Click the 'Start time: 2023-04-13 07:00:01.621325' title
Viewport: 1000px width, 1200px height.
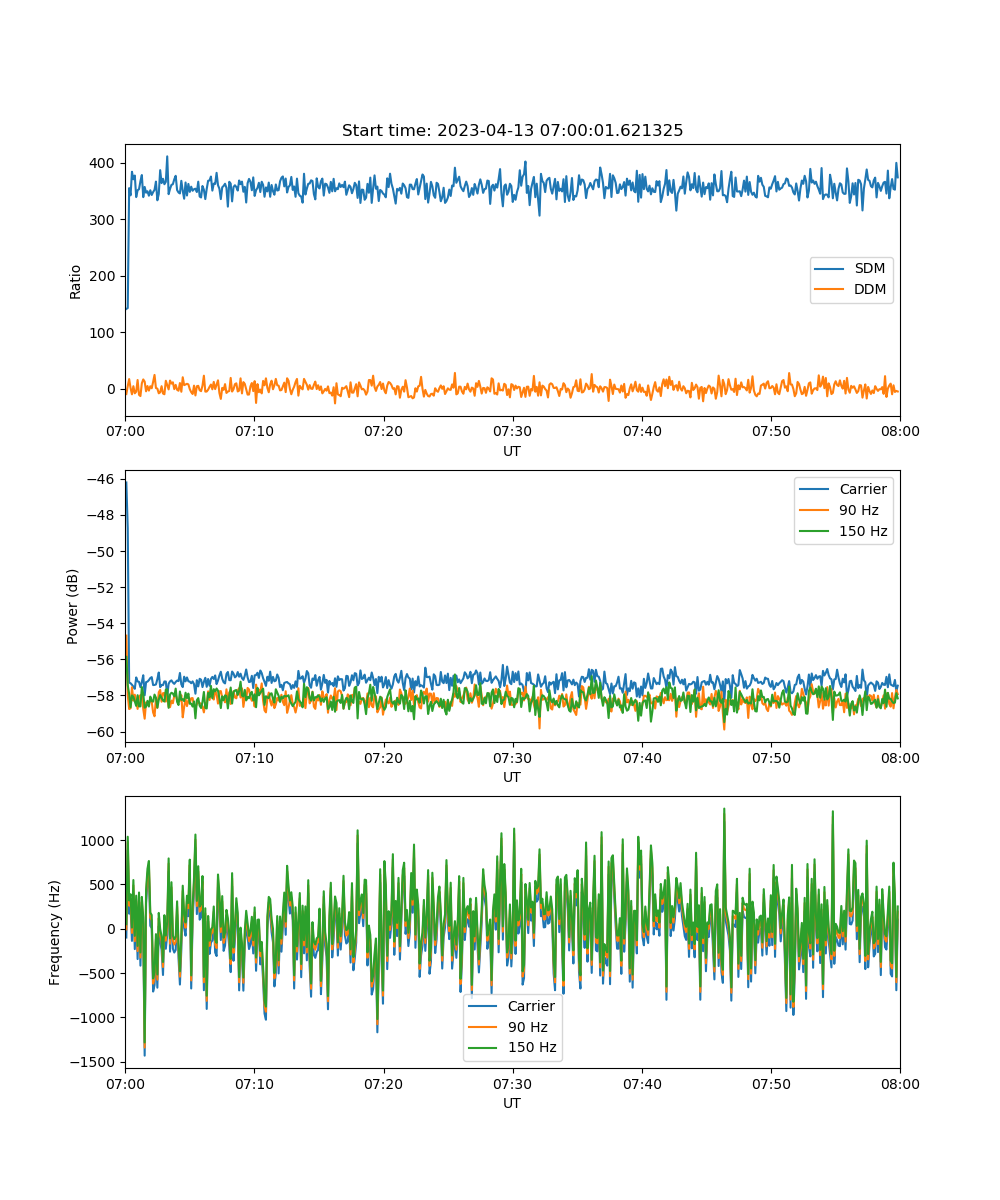512,131
